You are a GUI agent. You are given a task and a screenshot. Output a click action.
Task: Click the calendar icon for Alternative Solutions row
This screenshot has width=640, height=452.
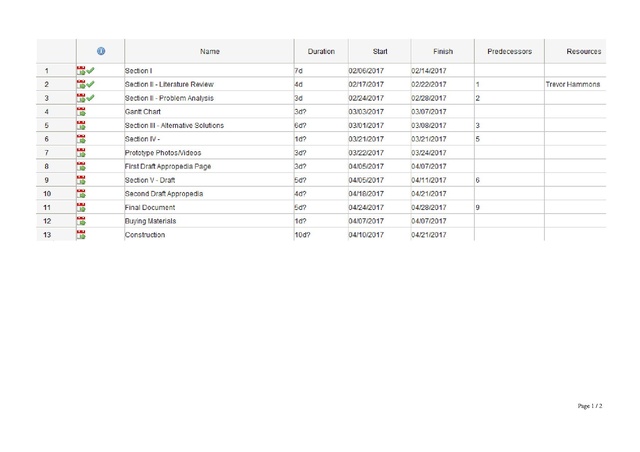click(81, 125)
